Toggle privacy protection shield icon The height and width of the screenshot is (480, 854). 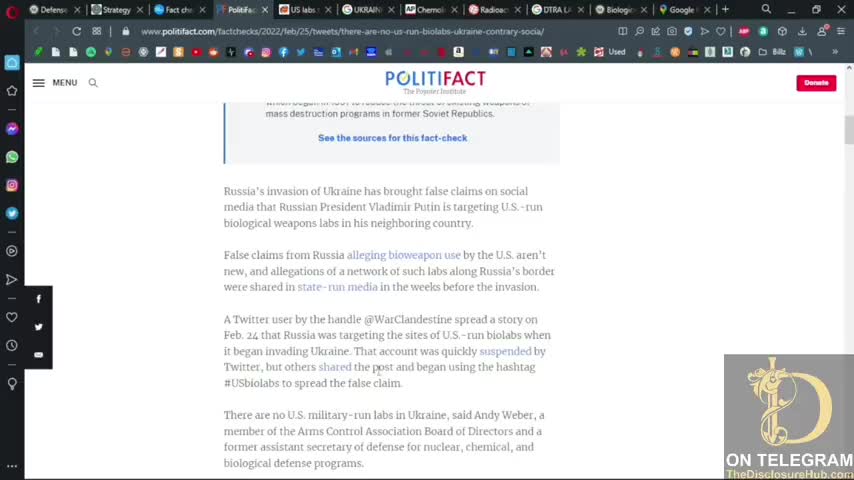688,32
